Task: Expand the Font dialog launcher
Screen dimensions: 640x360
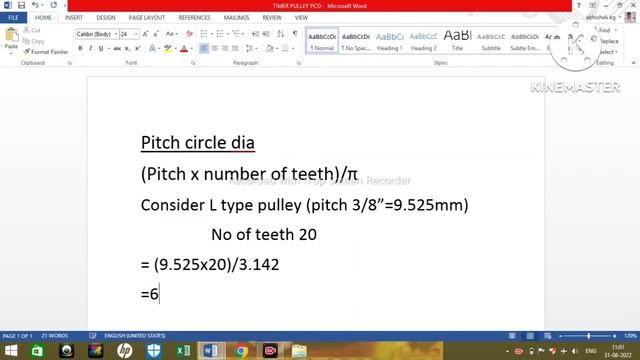Action: (x=193, y=63)
